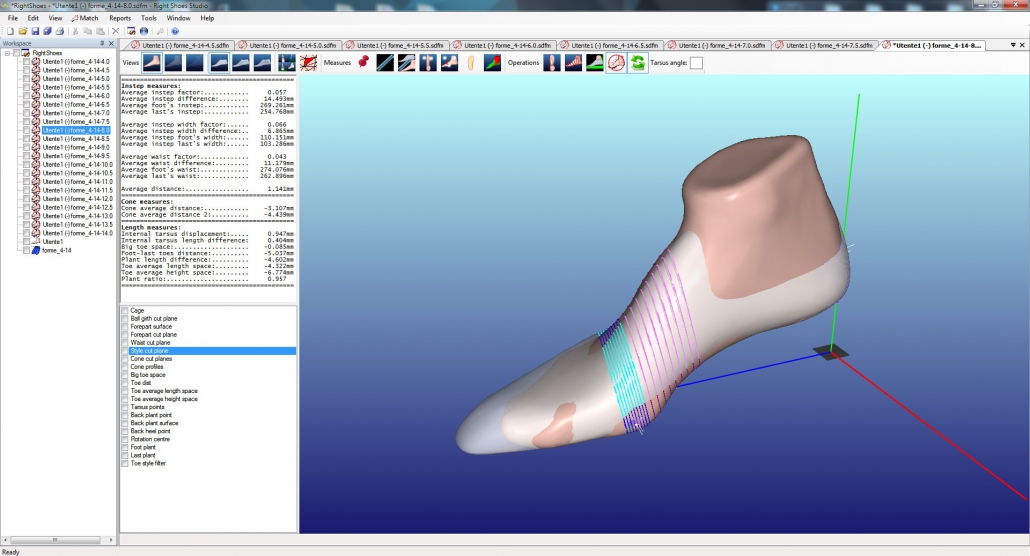Click the dark blue third Views icon
Screen dimensions: 1030x556
(194, 62)
